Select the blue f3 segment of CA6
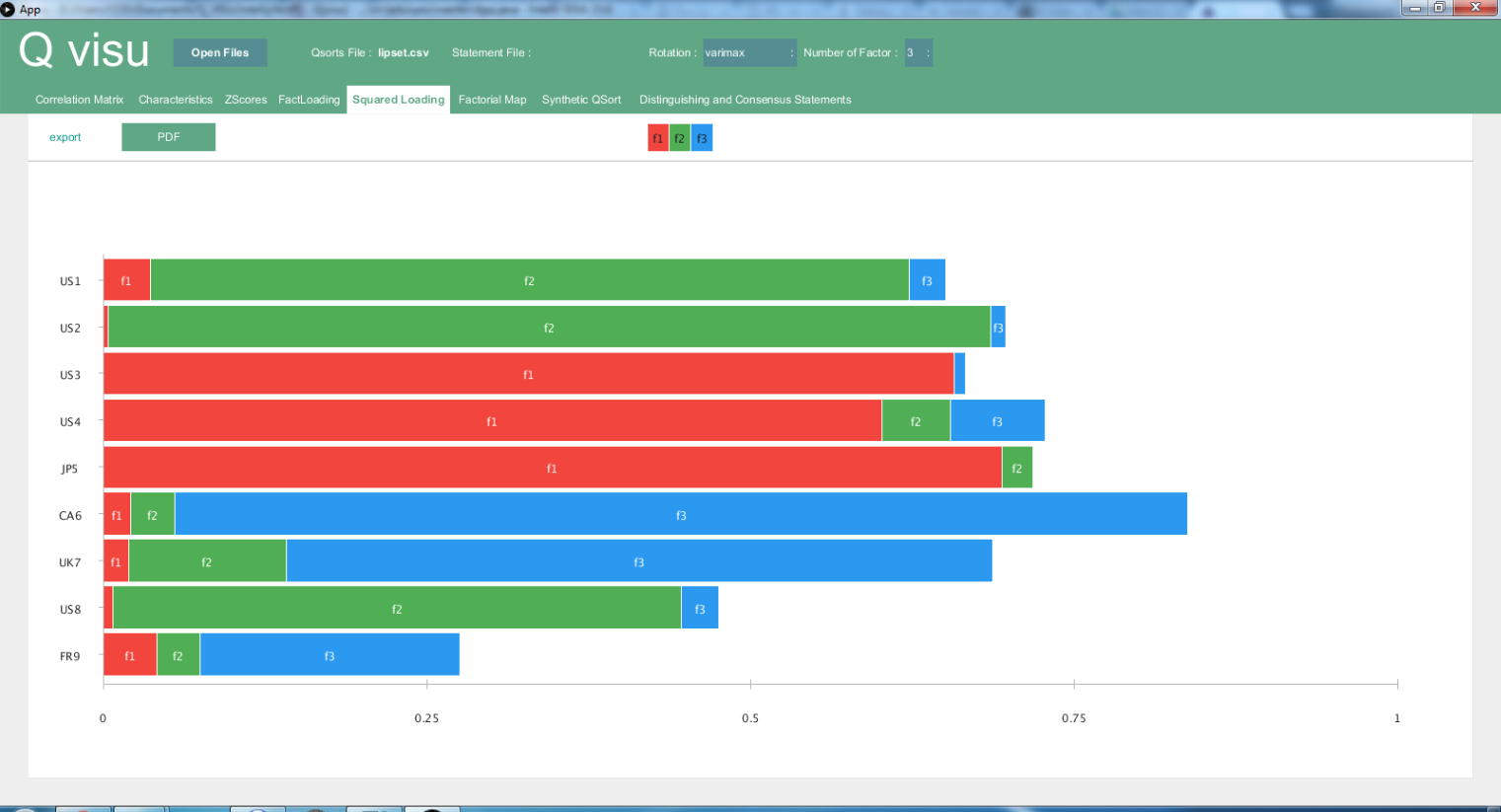 (681, 514)
